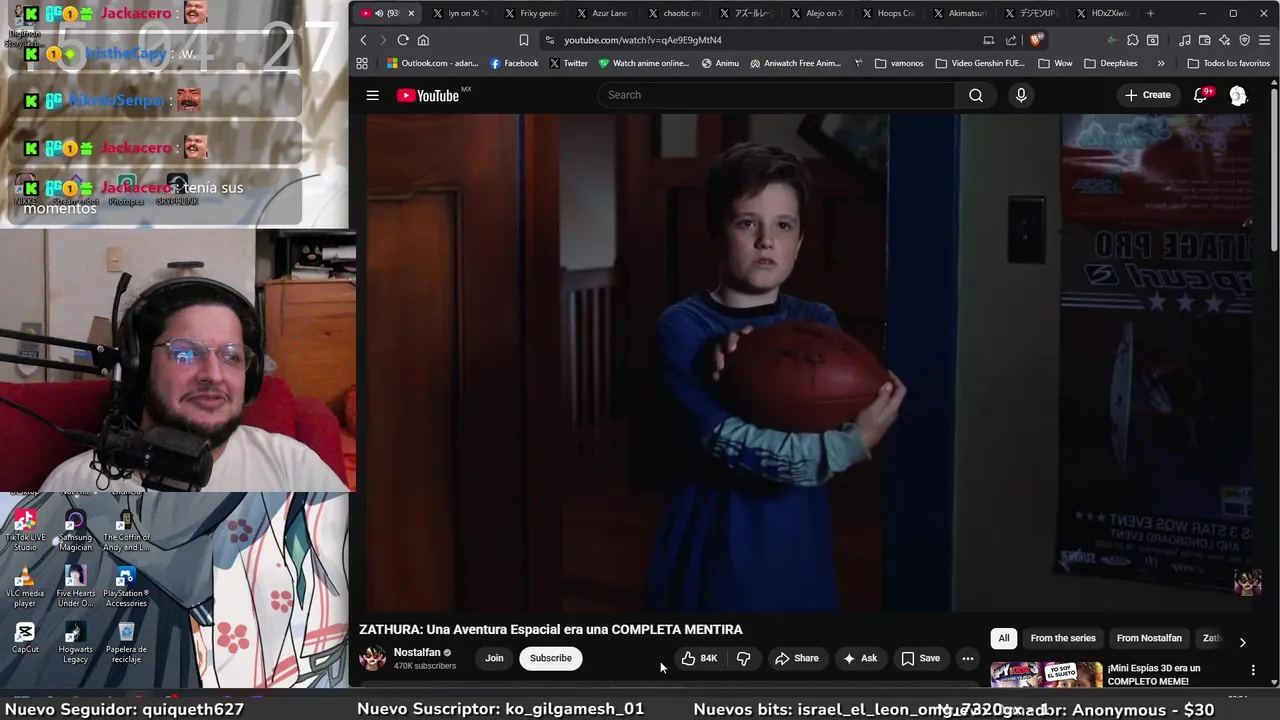
Task: Open the VPN shield icon
Action: coord(1245,40)
